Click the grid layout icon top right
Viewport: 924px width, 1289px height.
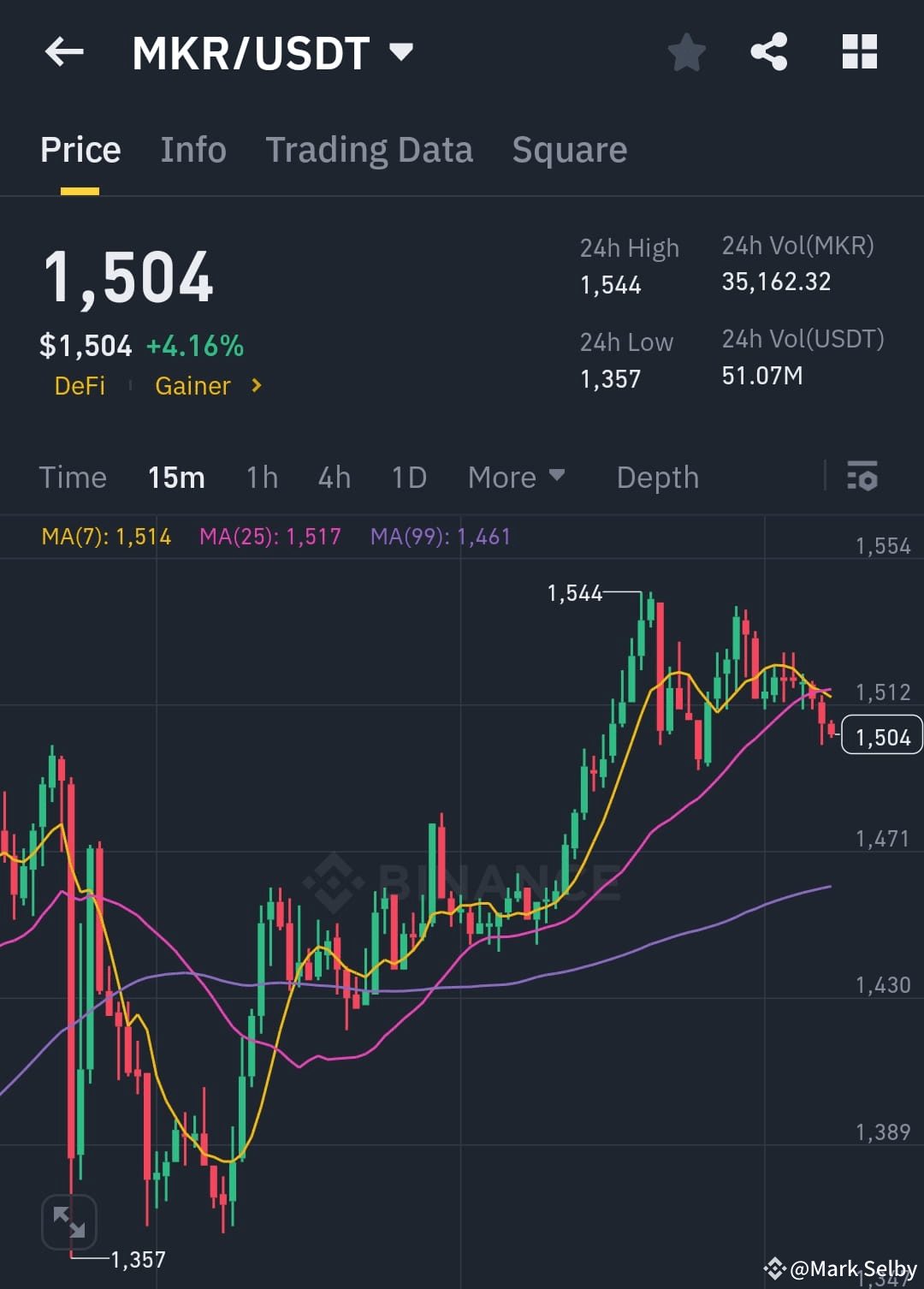(859, 51)
